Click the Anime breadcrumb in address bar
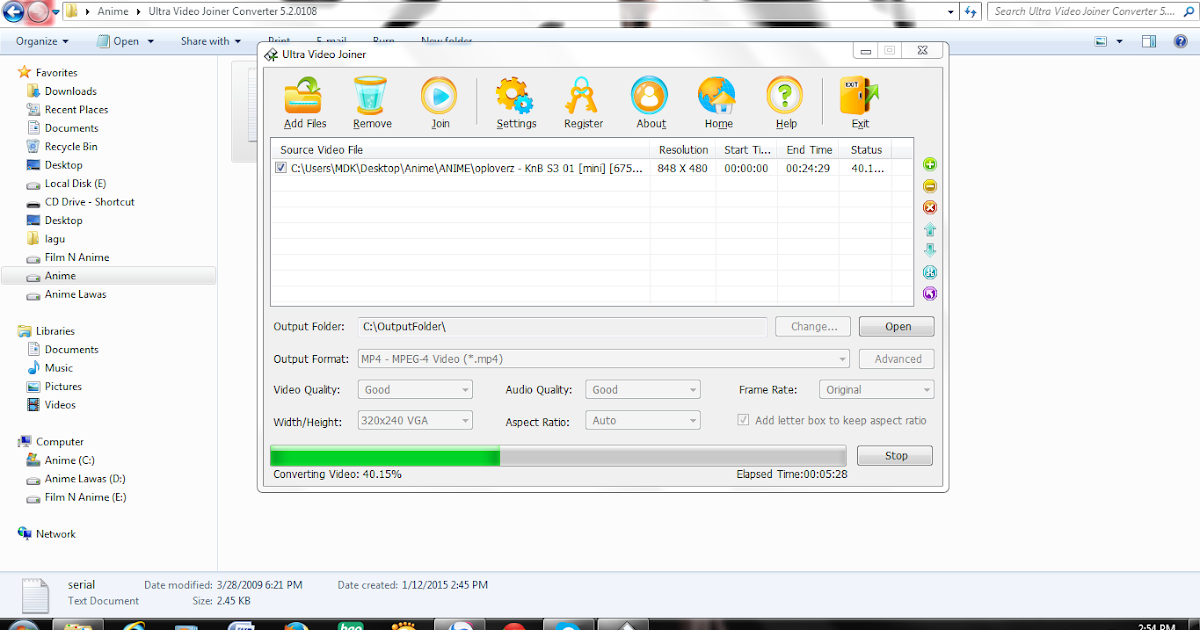 pos(113,12)
